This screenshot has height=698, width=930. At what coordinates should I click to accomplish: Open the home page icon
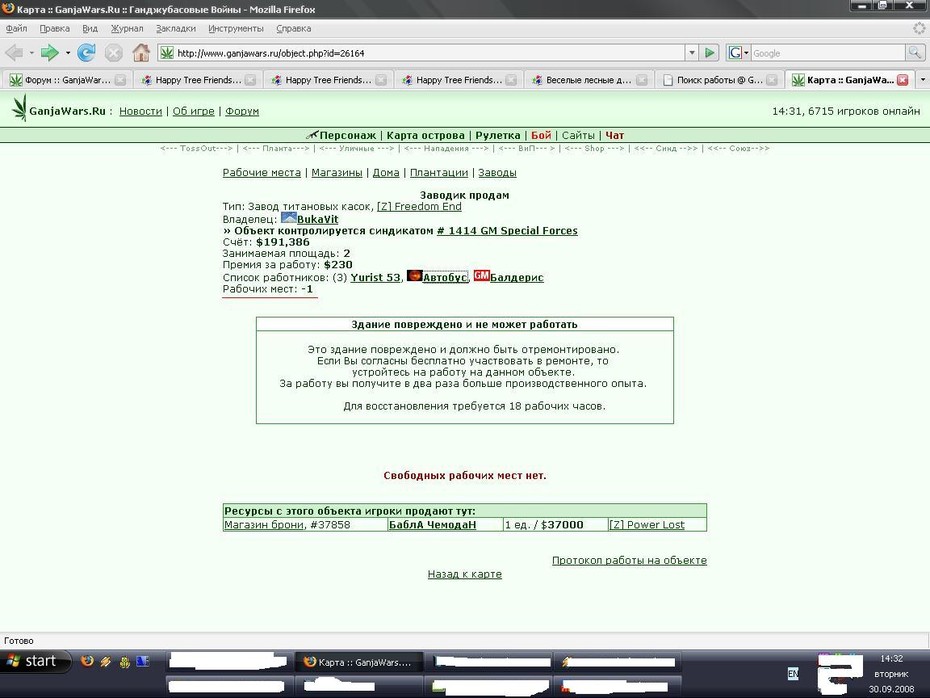(141, 53)
